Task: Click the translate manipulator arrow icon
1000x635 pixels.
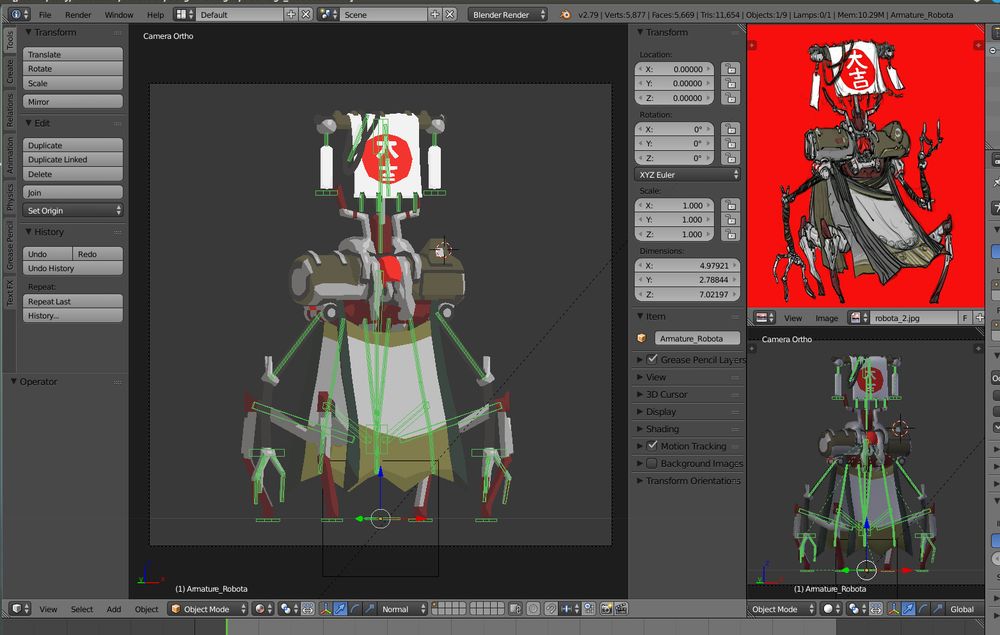Action: click(x=341, y=609)
